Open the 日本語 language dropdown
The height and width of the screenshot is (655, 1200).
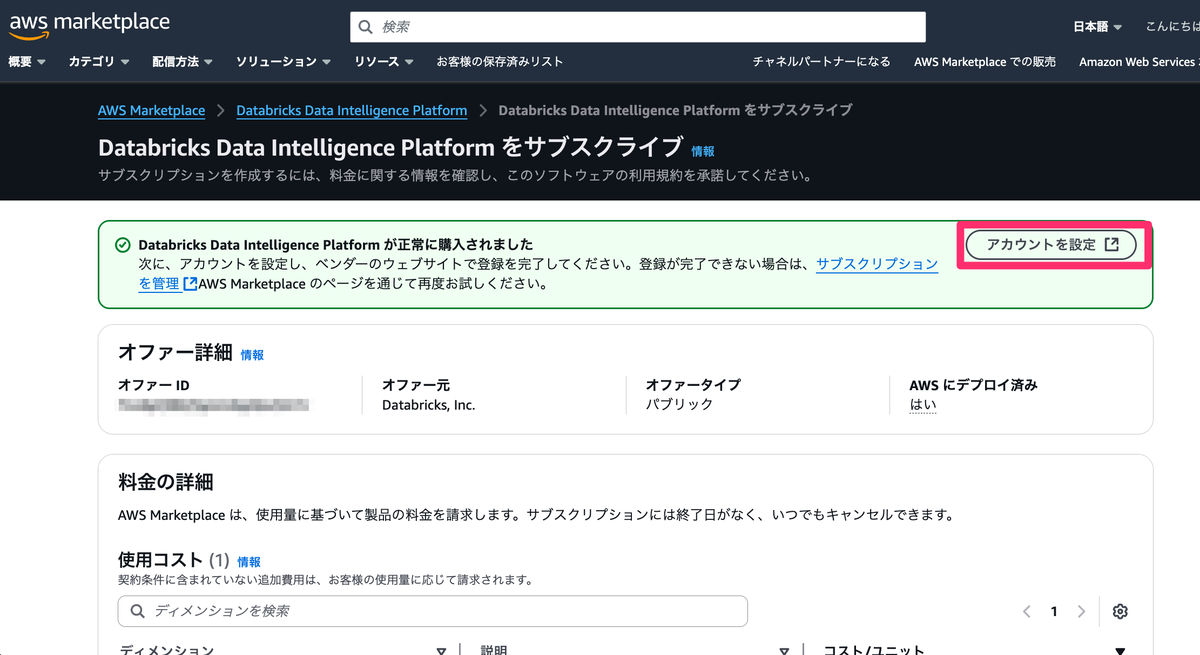click(x=1097, y=27)
